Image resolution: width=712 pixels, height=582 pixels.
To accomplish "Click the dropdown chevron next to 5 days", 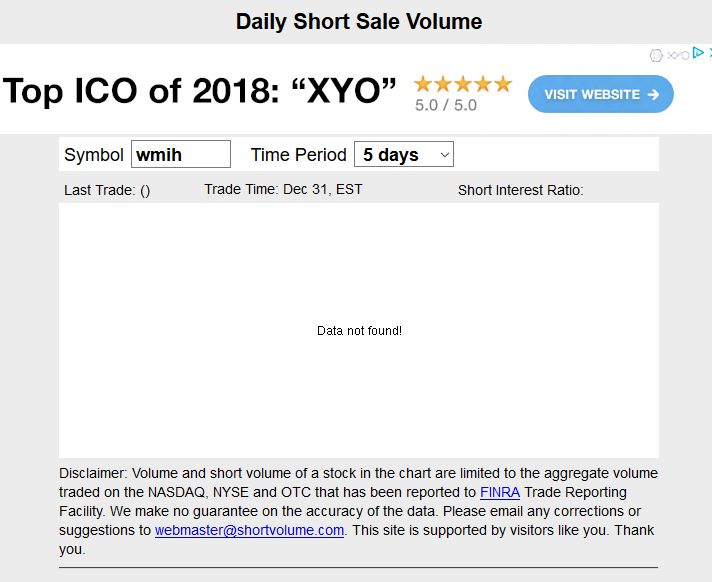I will [x=445, y=155].
